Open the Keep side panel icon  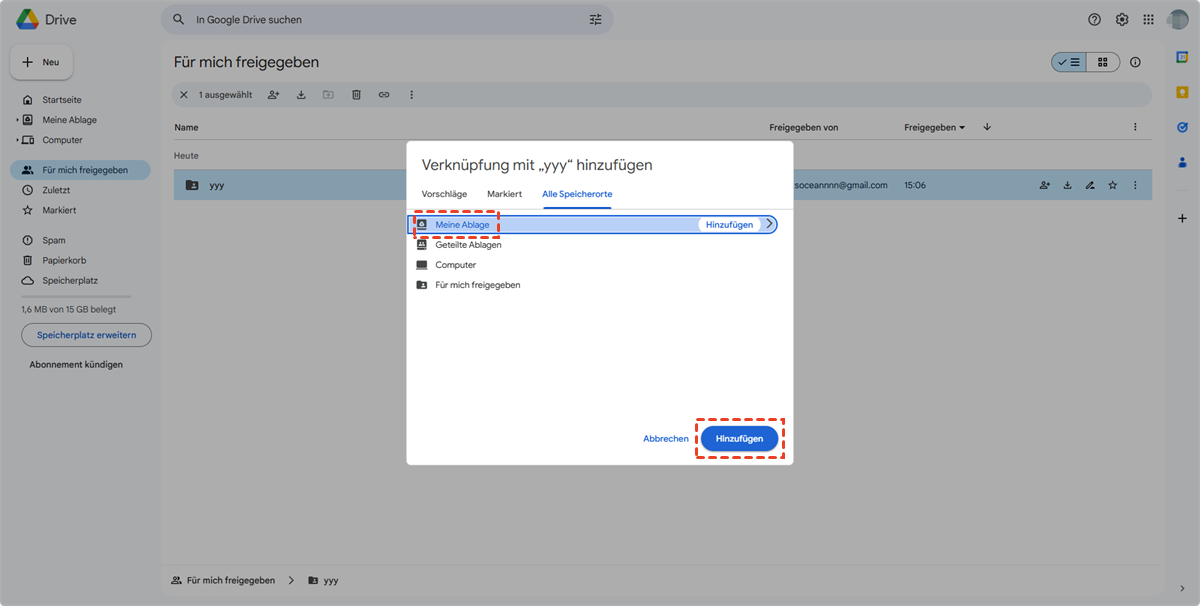point(1182,92)
